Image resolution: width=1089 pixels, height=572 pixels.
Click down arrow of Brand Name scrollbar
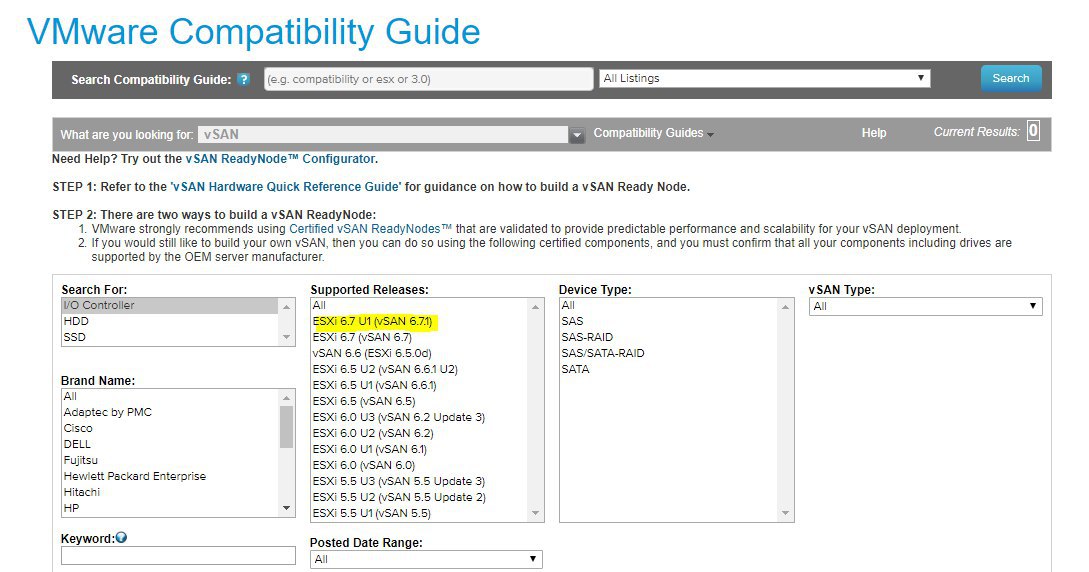286,509
